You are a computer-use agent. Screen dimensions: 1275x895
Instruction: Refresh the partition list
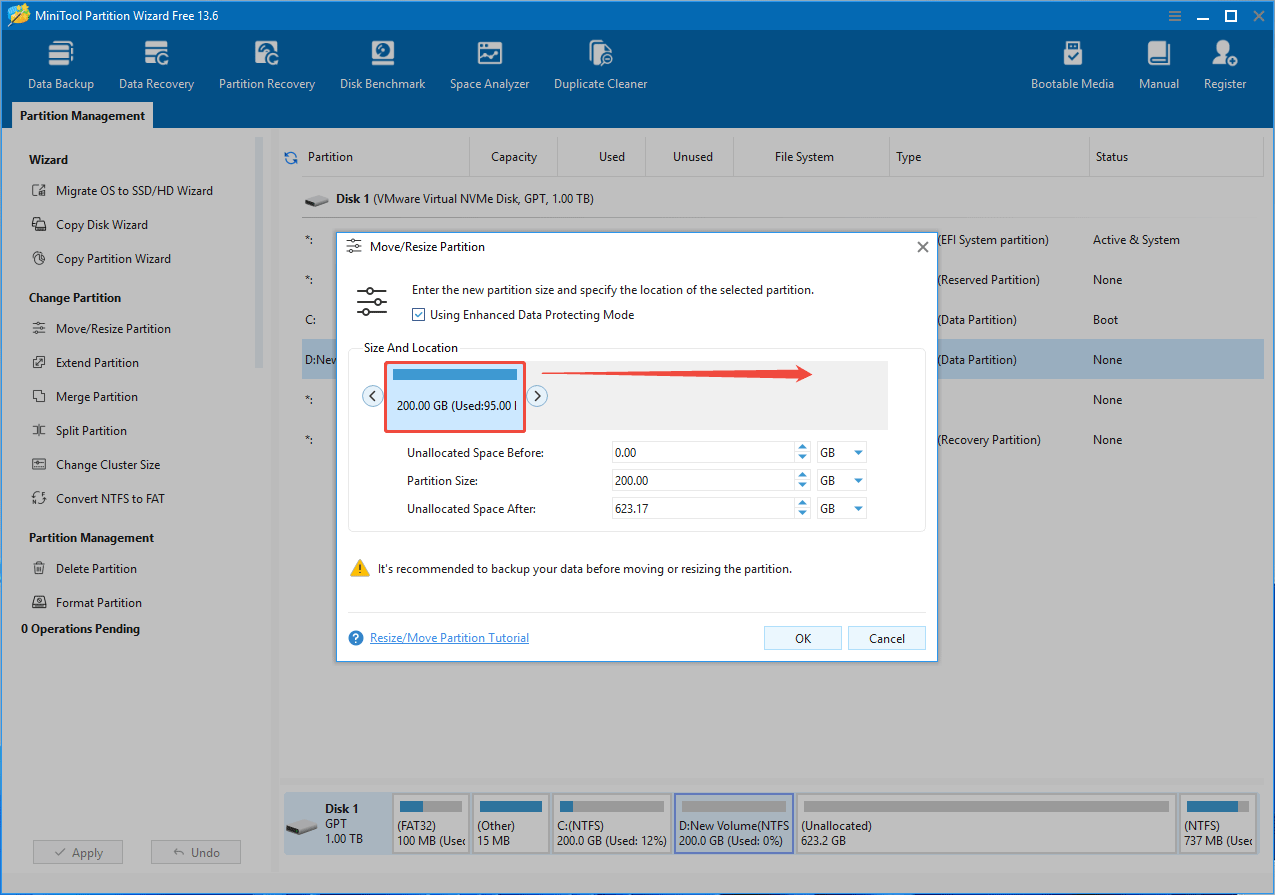(291, 157)
